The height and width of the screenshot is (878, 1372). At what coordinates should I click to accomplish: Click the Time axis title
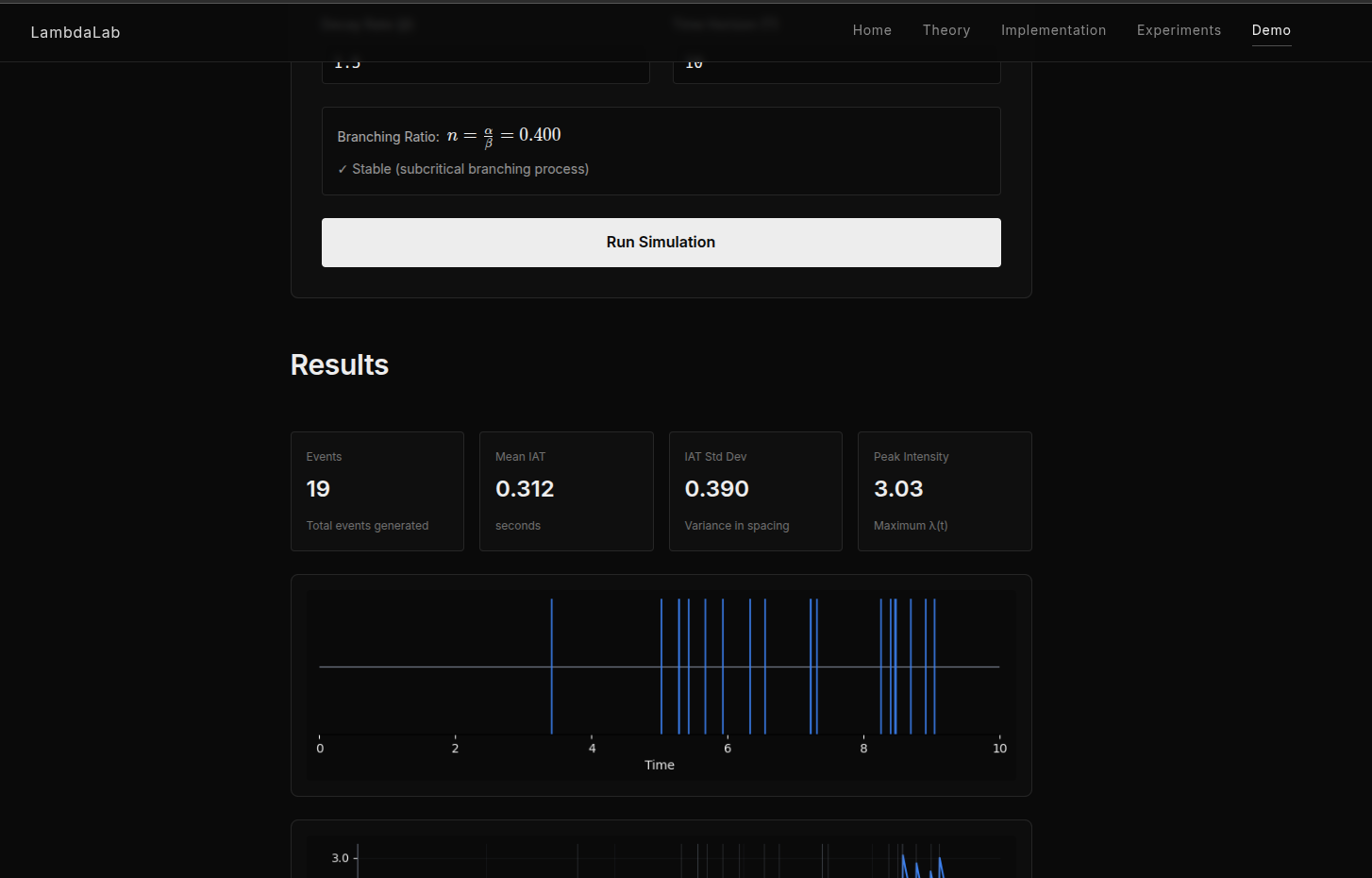click(x=660, y=765)
